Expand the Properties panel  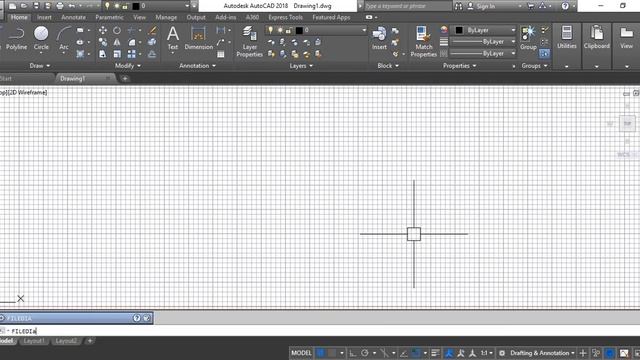point(460,66)
